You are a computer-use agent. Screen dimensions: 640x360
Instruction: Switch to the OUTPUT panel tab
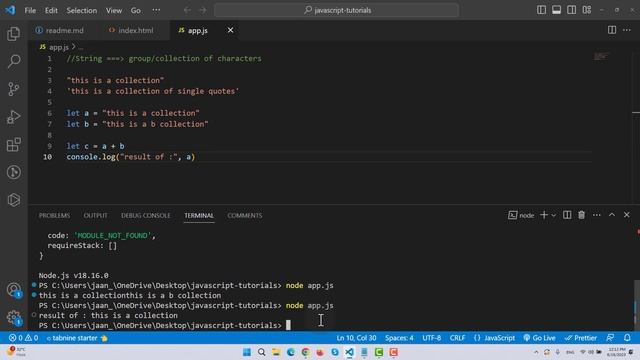click(96, 216)
